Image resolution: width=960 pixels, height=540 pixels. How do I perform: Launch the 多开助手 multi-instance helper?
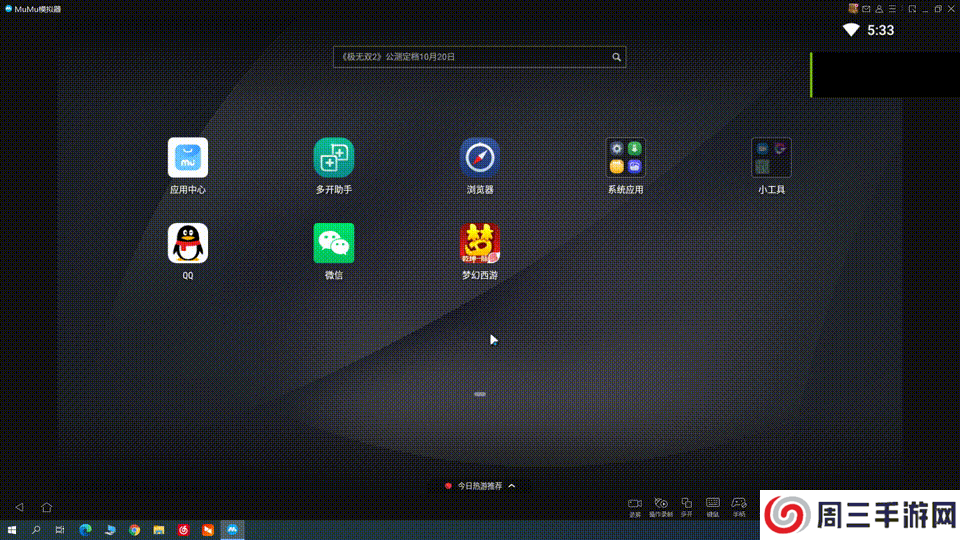[334, 158]
